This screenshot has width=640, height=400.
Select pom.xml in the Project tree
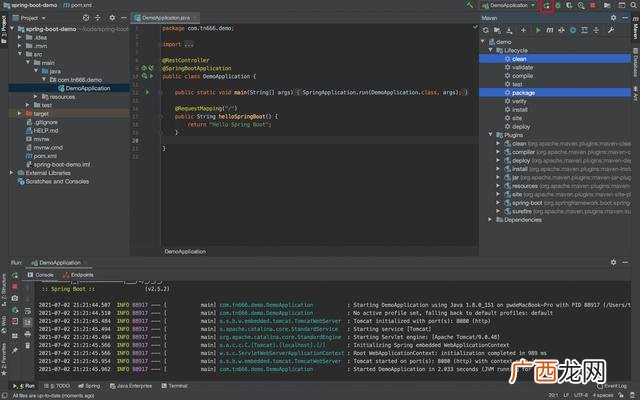(x=45, y=156)
